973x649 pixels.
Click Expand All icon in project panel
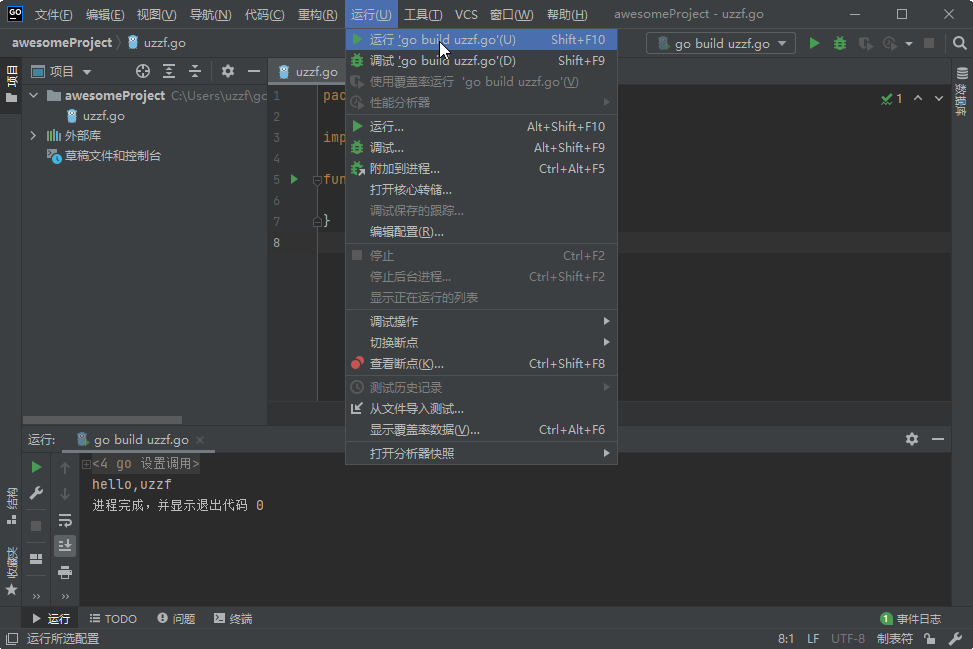pos(169,71)
